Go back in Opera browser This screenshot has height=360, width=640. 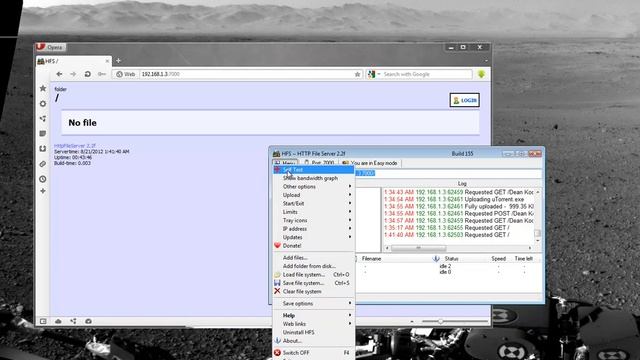click(x=59, y=74)
